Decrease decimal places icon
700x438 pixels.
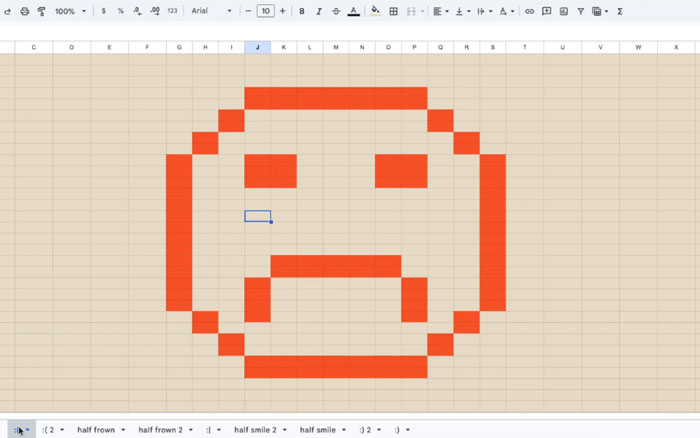click(x=138, y=11)
